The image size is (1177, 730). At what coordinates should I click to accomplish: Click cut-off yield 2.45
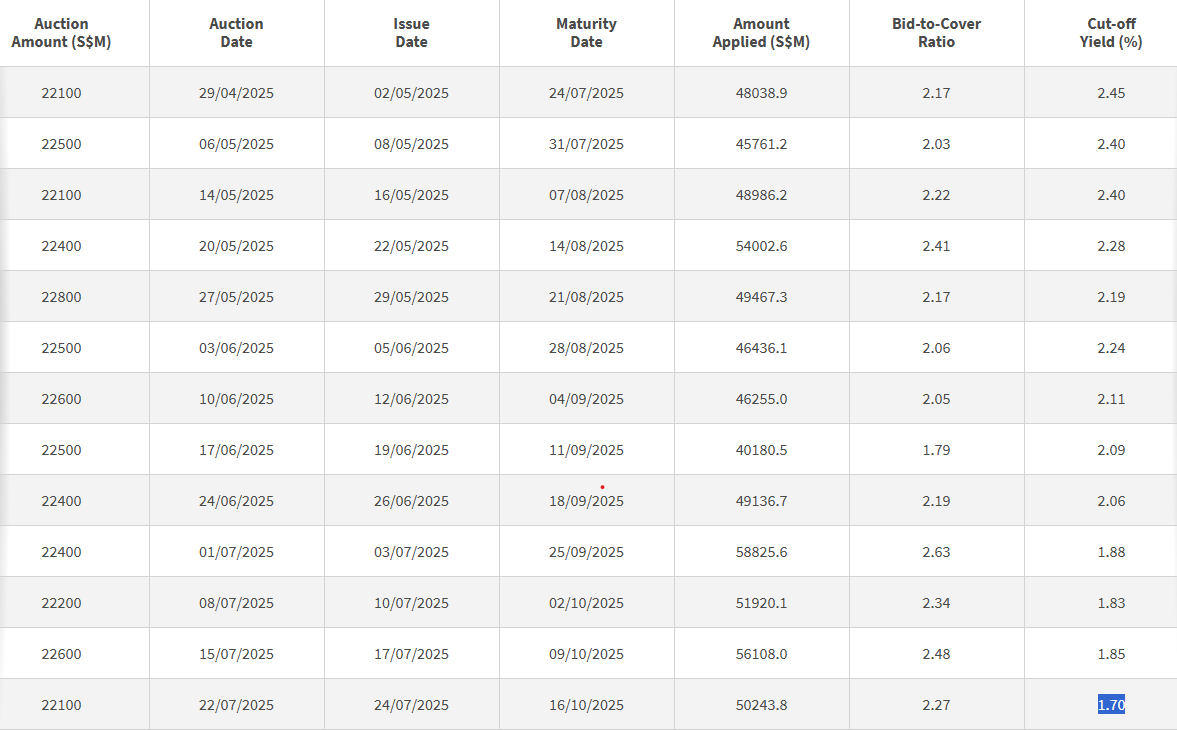point(1111,93)
